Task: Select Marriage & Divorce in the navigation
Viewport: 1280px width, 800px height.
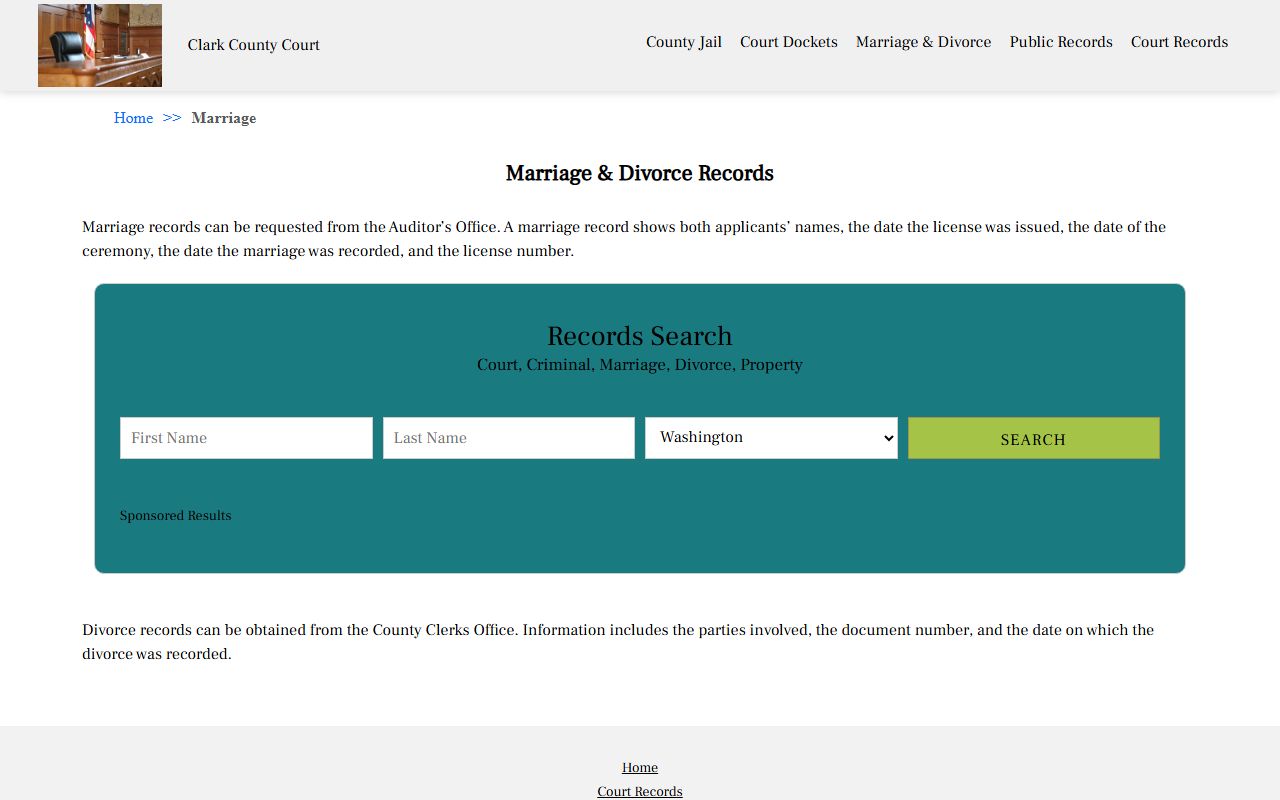Action: pos(924,42)
